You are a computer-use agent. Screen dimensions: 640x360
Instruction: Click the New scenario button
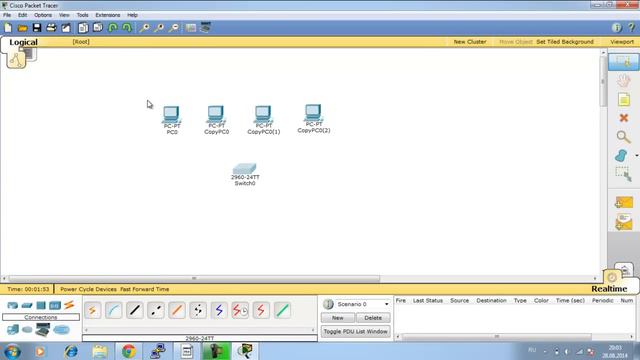point(338,318)
